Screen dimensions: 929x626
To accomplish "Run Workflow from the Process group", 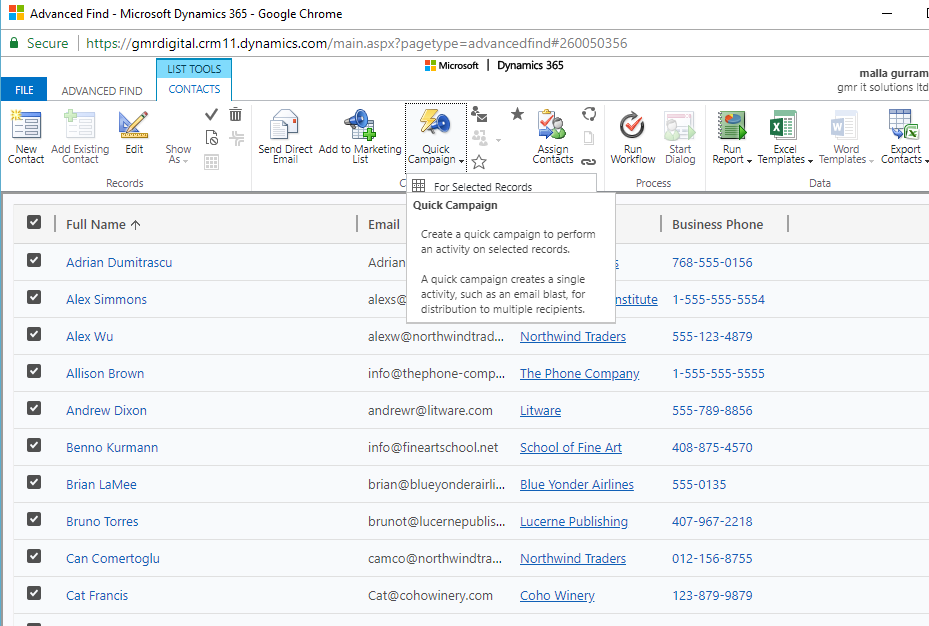I will click(633, 137).
